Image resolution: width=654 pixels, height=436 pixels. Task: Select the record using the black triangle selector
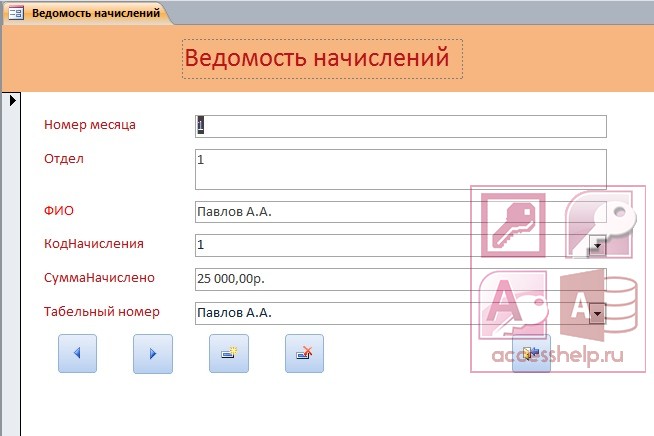pos(13,100)
